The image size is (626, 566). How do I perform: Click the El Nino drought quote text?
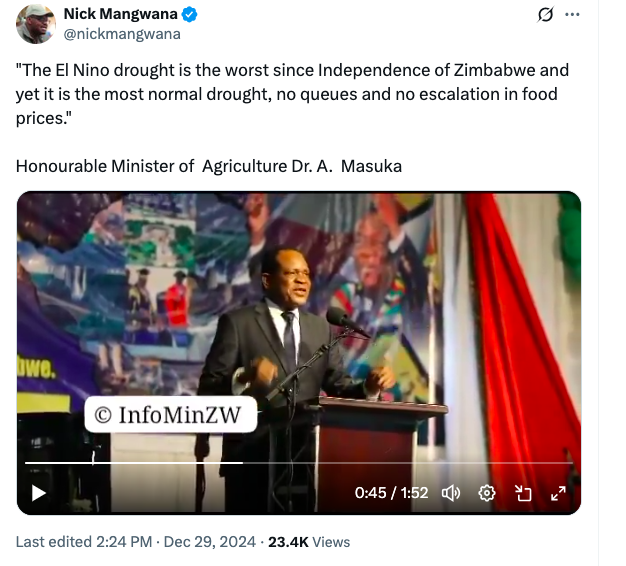pyautogui.click(x=290, y=94)
